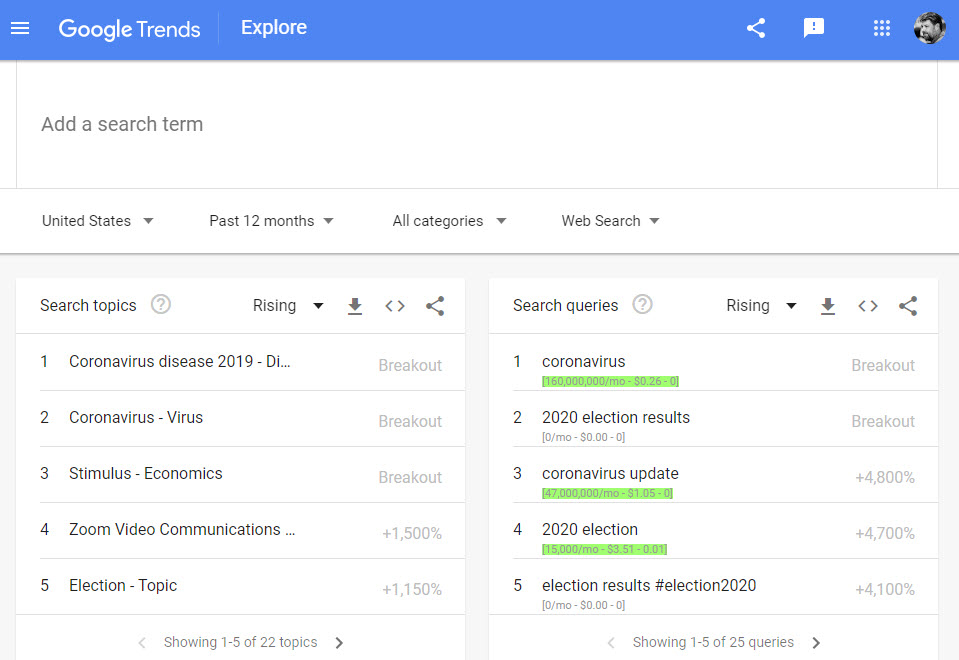Go to next page of search topics
Image resolution: width=959 pixels, height=660 pixels.
339,643
